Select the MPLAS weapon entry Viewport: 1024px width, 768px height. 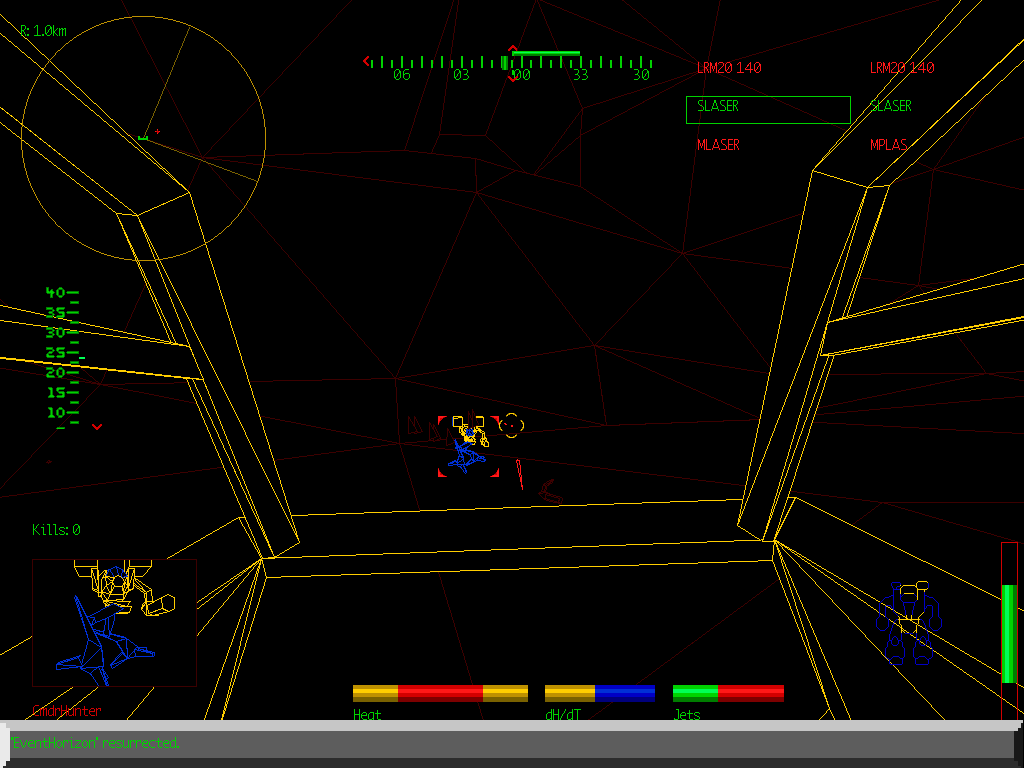[x=889, y=145]
